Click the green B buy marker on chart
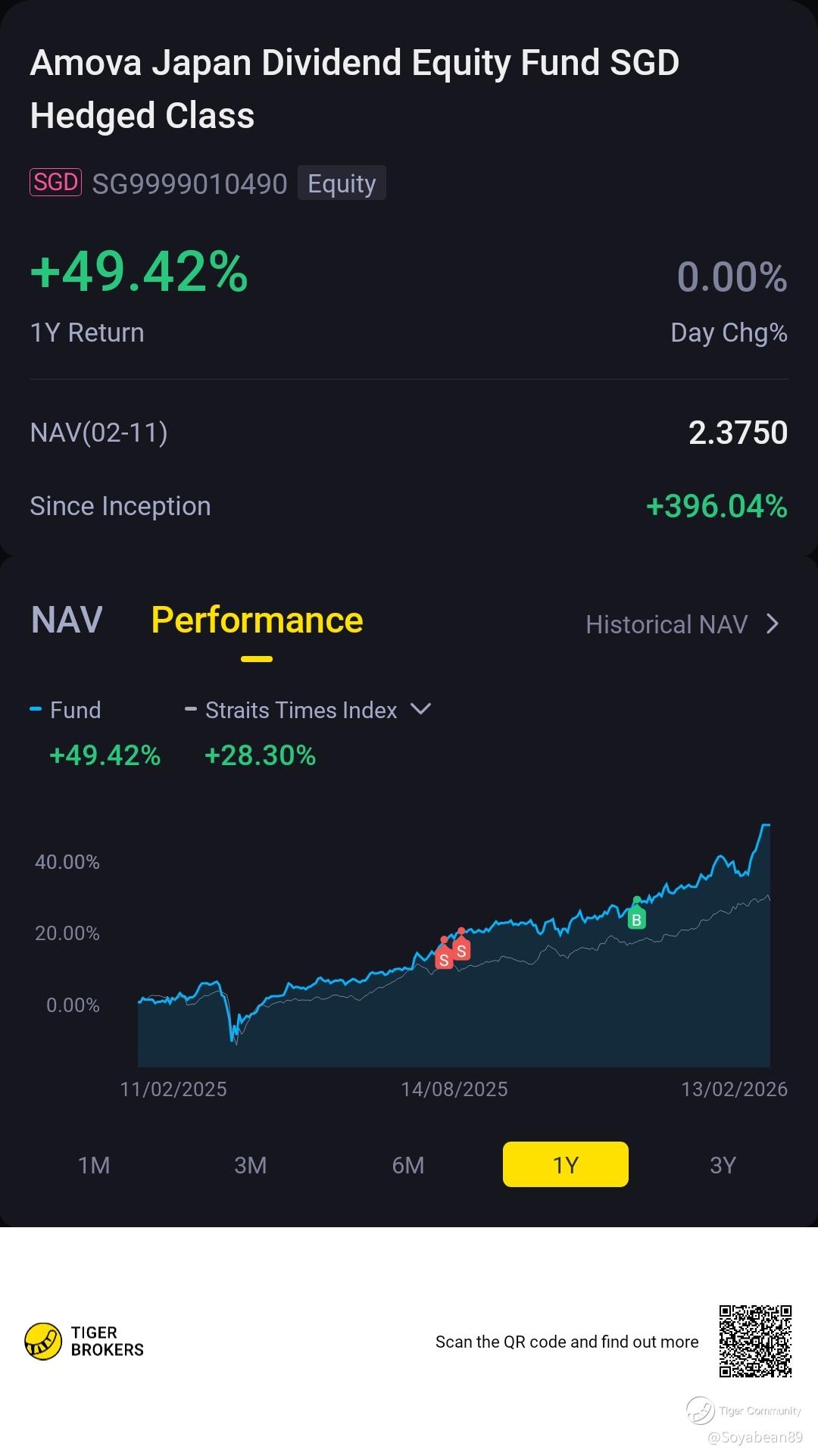The width and height of the screenshot is (818, 1456). pyautogui.click(x=636, y=919)
